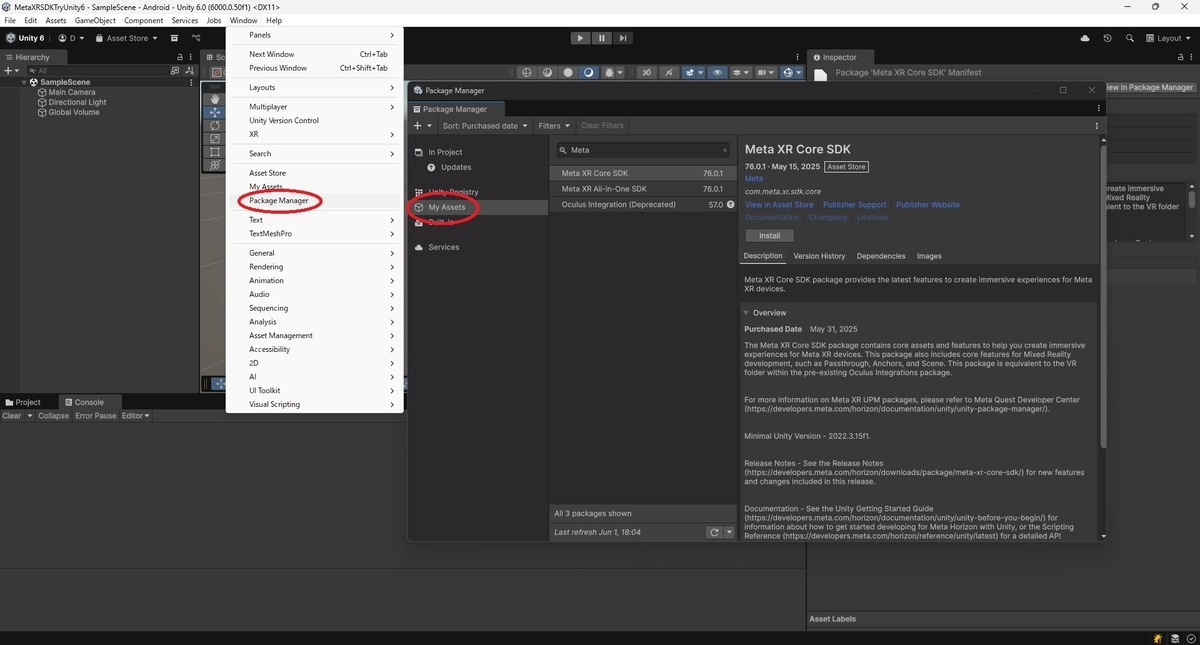Click the Unity Version Control cloud icon
The height and width of the screenshot is (645, 1200).
click(1085, 37)
